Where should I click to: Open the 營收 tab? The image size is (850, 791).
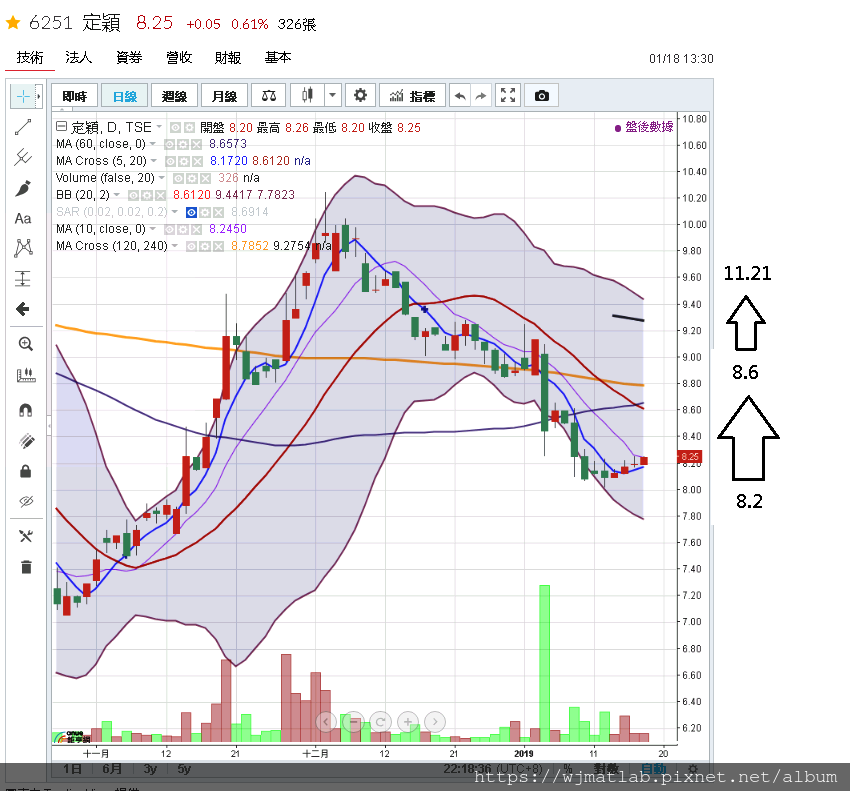pos(179,57)
